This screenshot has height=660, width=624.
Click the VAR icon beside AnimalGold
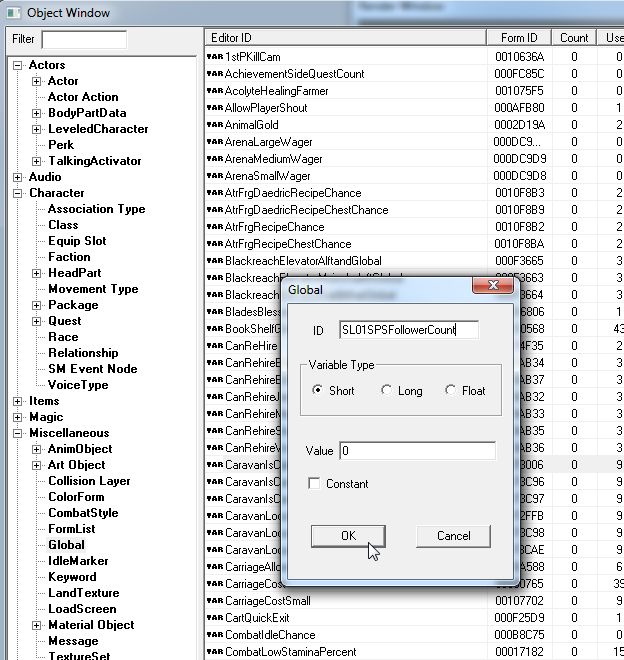[x=215, y=125]
